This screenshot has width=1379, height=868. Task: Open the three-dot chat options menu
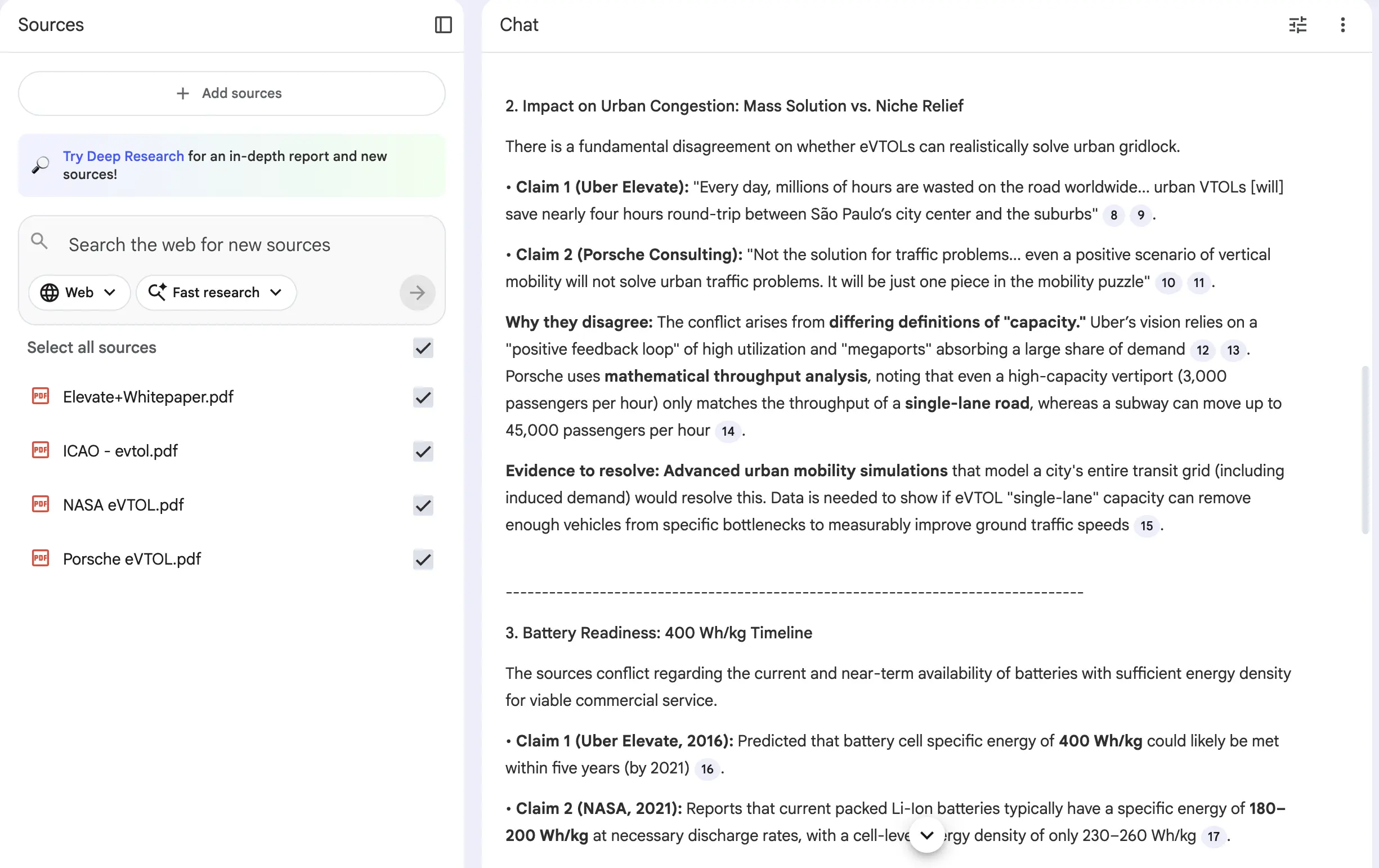click(1342, 25)
